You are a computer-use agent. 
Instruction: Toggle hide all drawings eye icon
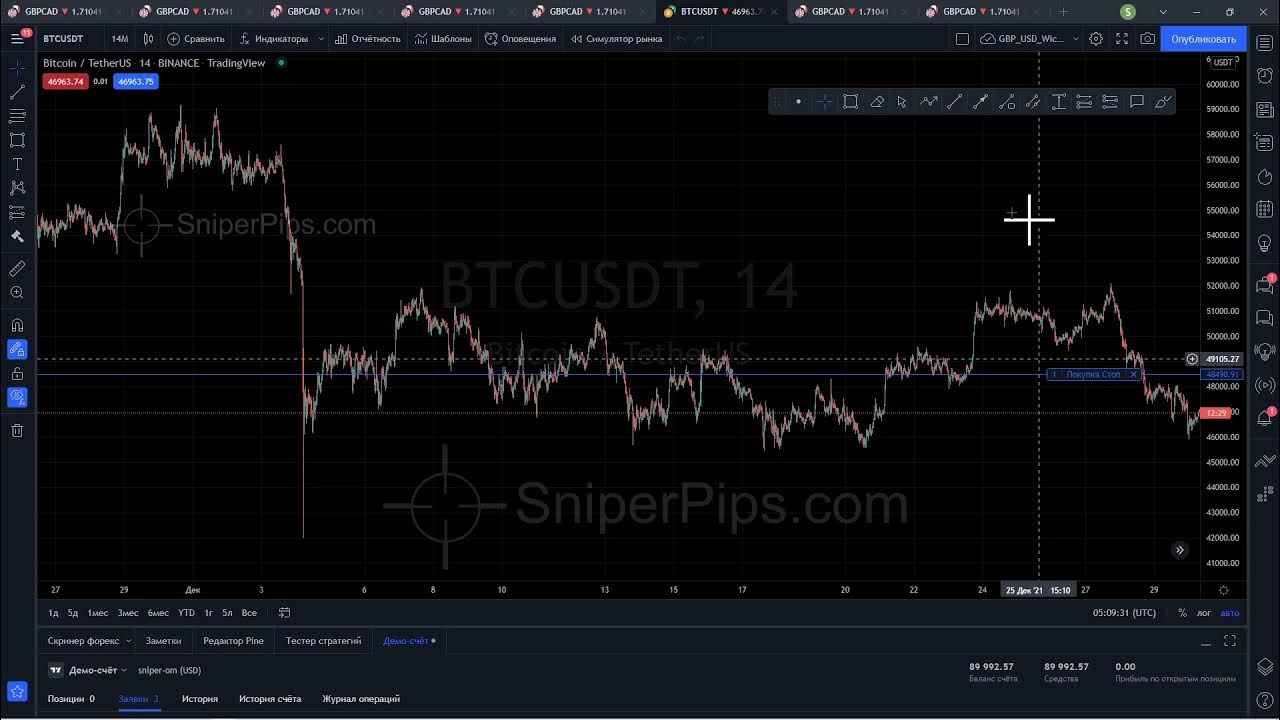pos(17,397)
